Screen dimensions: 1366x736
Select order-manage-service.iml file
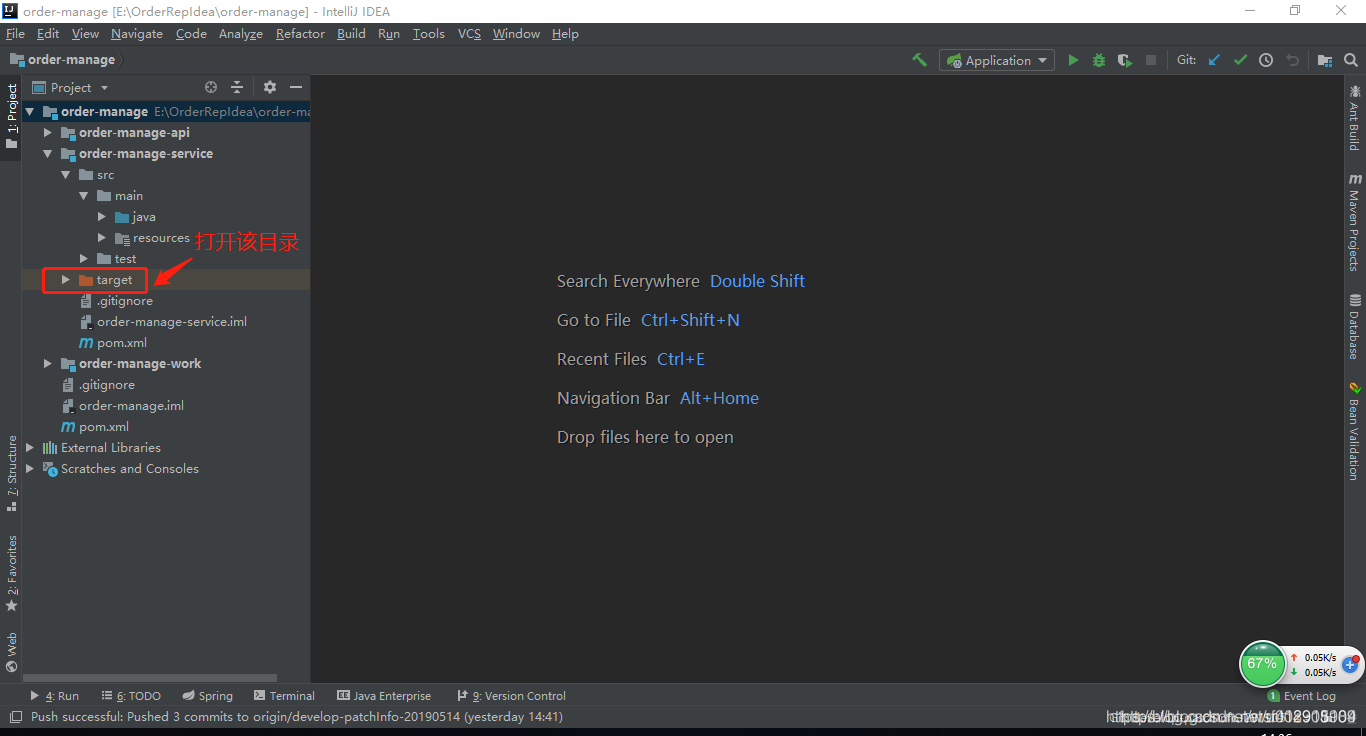coord(172,322)
